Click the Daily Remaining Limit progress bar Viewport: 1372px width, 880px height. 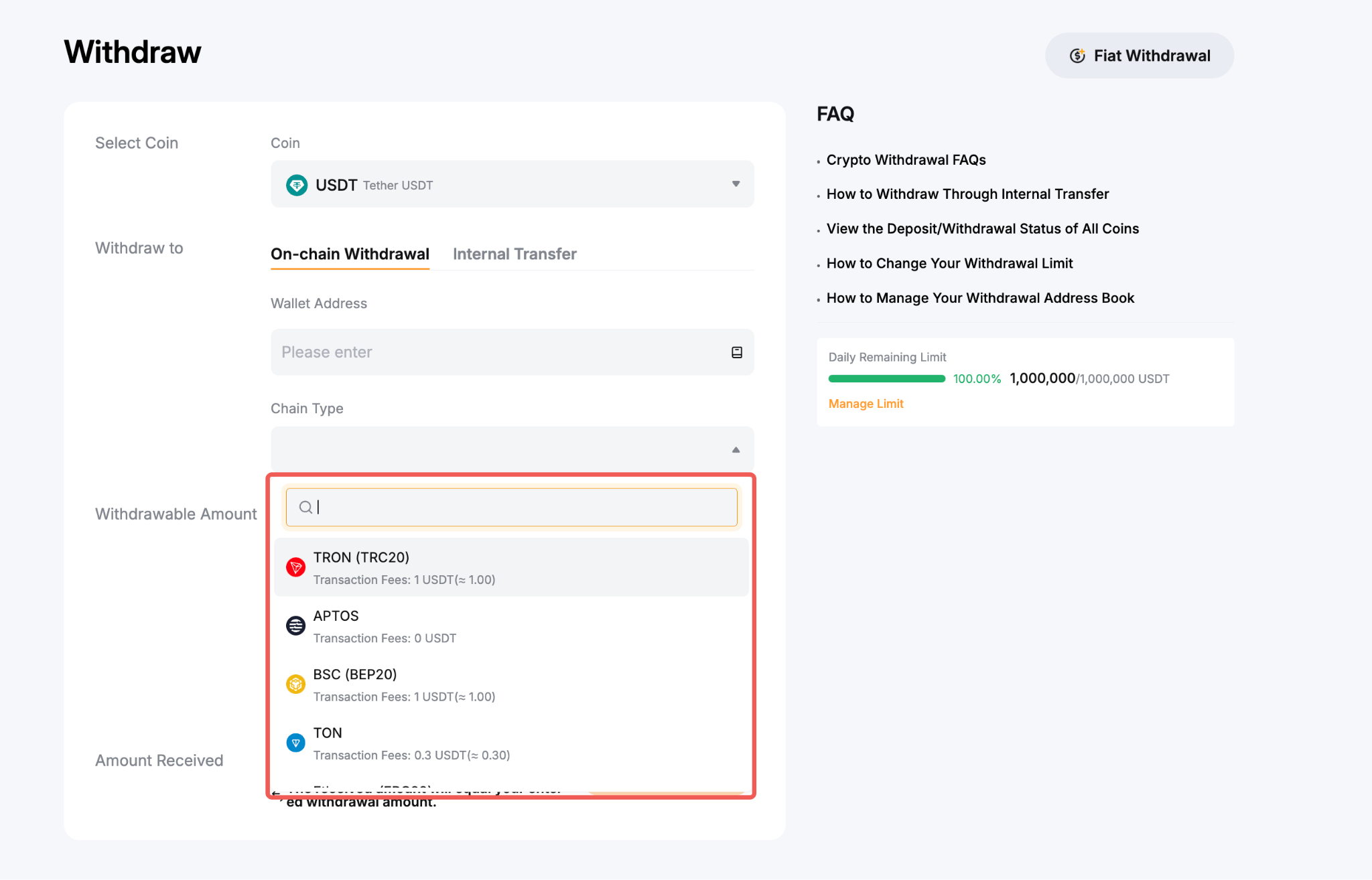886,379
